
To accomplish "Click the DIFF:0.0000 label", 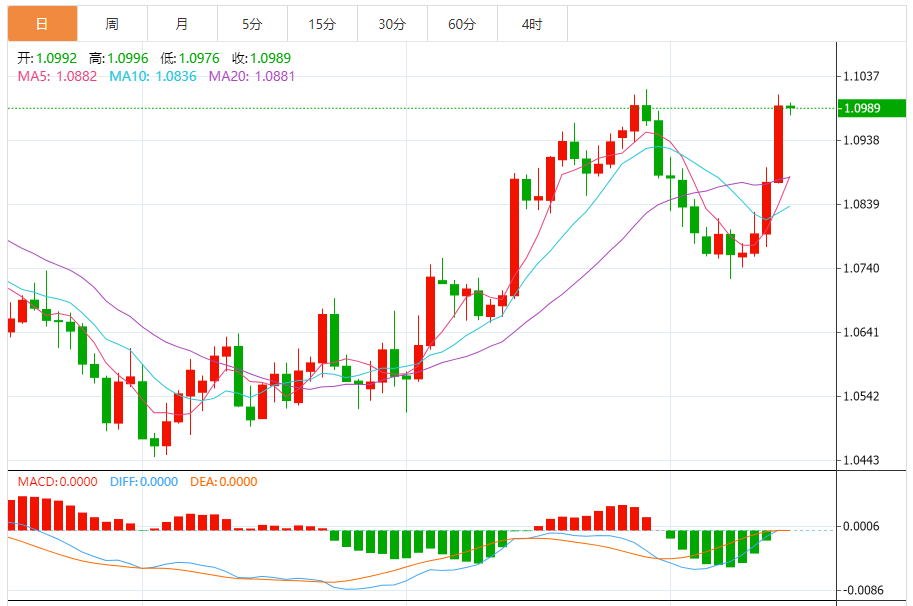I will click(144, 482).
